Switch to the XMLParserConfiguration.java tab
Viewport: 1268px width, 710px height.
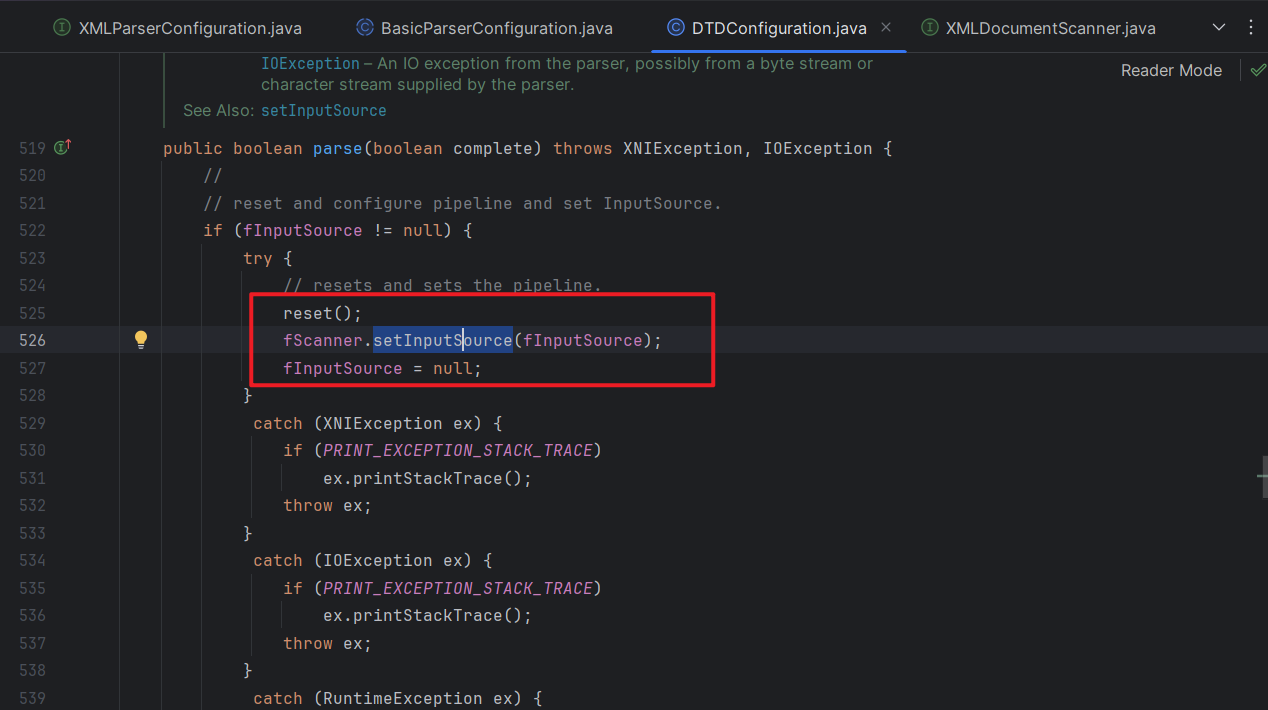pos(190,28)
